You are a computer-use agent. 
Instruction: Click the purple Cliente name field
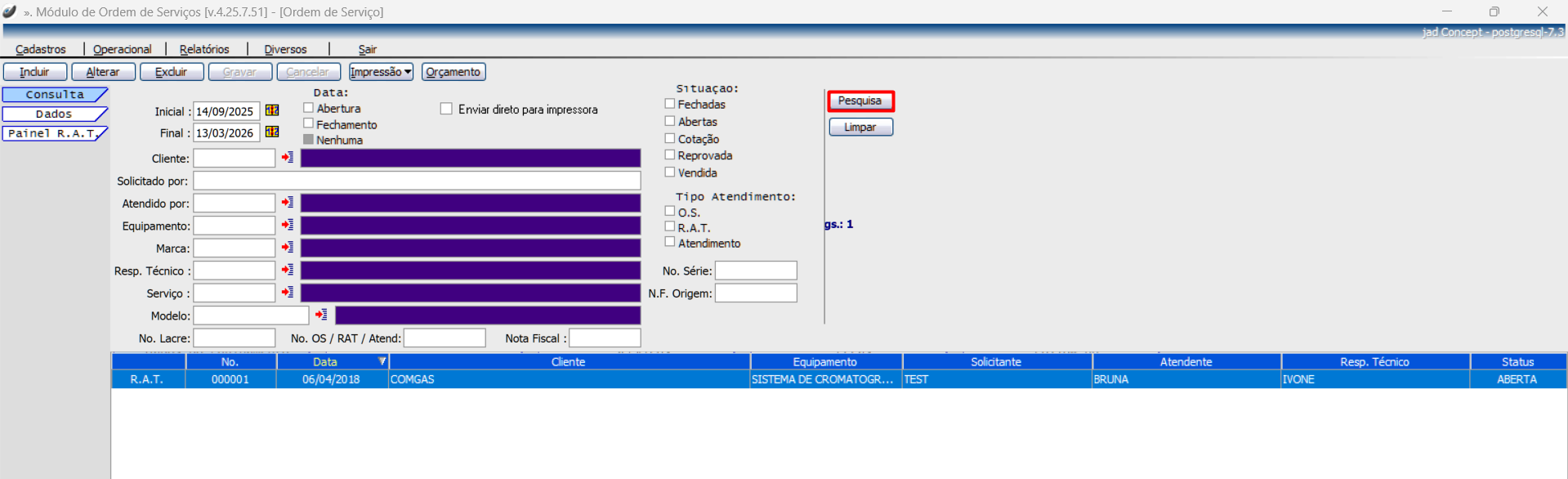tap(470, 158)
